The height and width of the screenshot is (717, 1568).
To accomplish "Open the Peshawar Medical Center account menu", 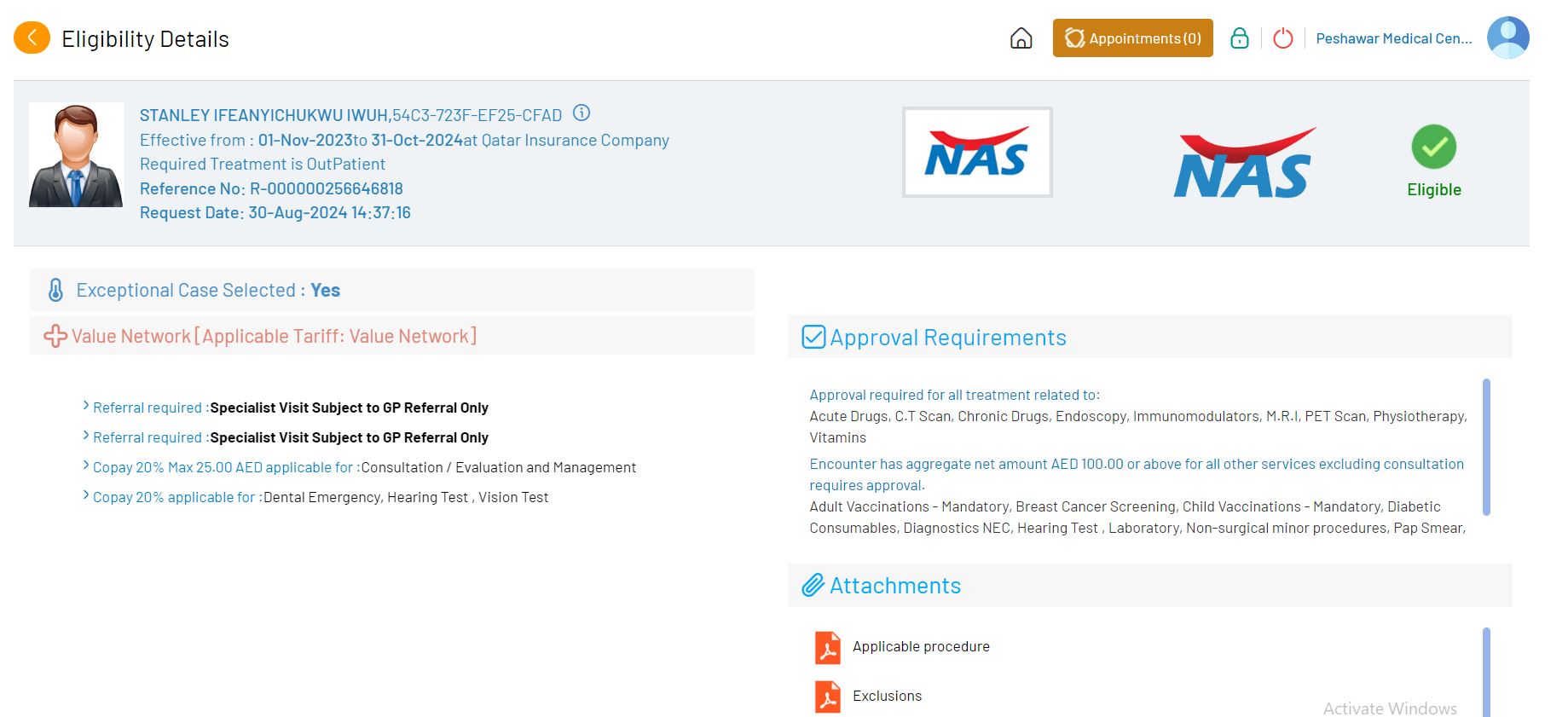I will (1393, 38).
